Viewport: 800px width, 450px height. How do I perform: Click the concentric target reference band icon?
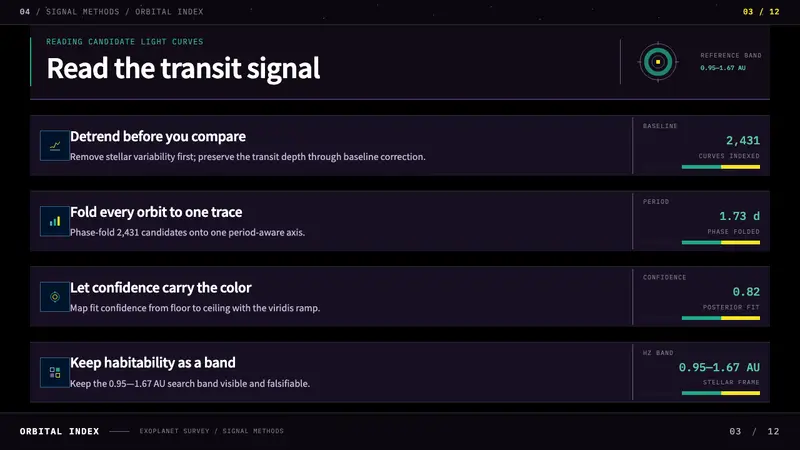click(658, 62)
